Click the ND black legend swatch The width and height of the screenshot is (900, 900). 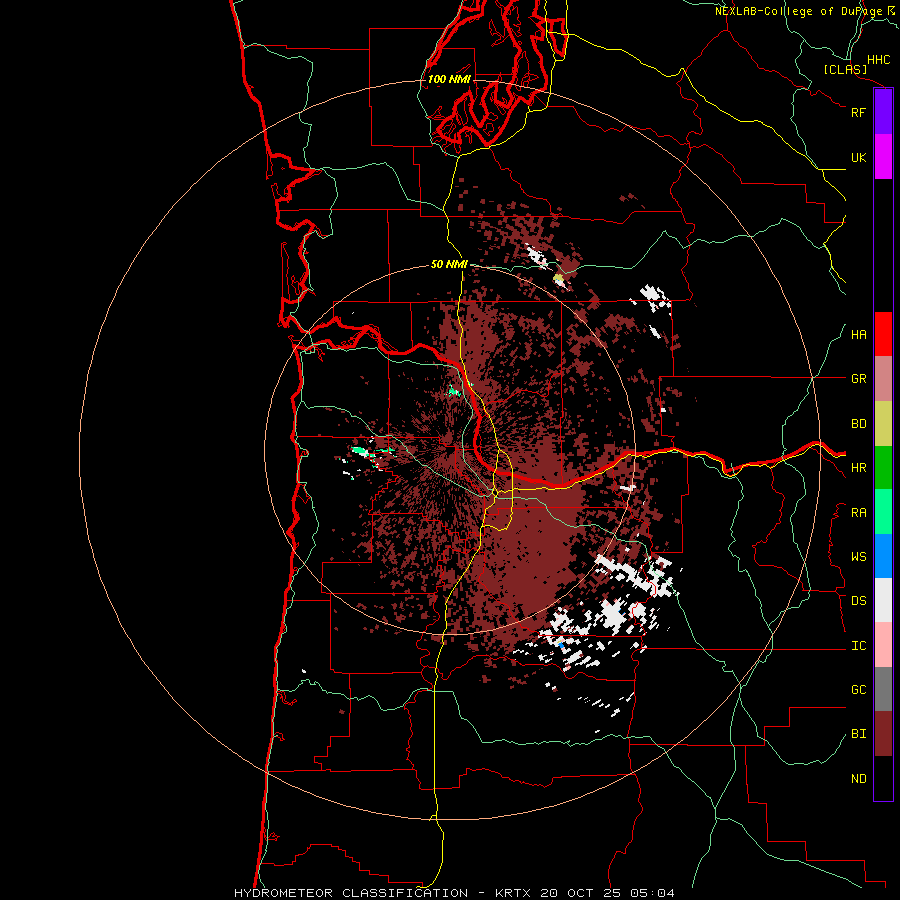(883, 778)
